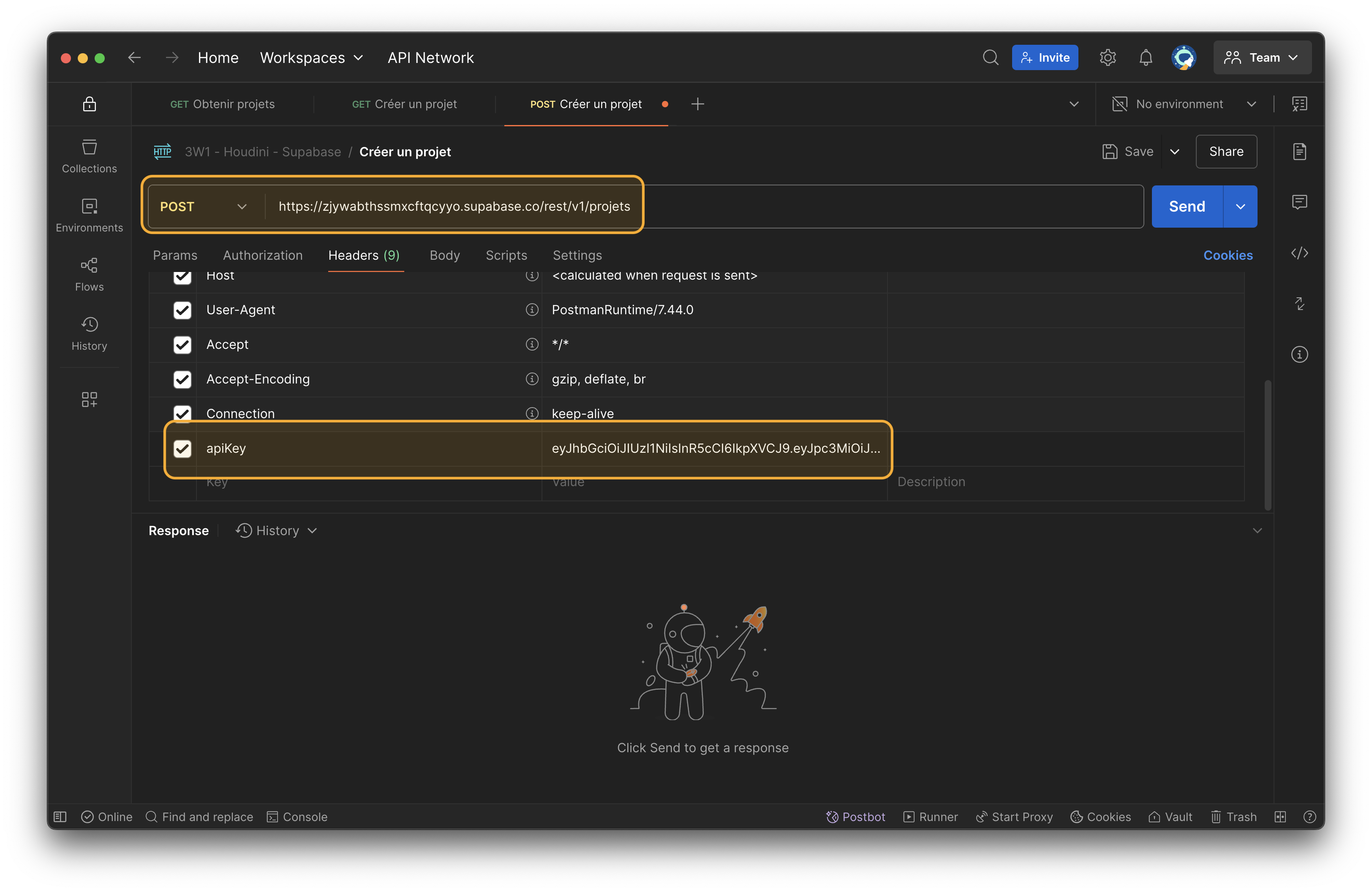Open Postbot from the status bar
The image size is (1372, 892).
coord(855,816)
